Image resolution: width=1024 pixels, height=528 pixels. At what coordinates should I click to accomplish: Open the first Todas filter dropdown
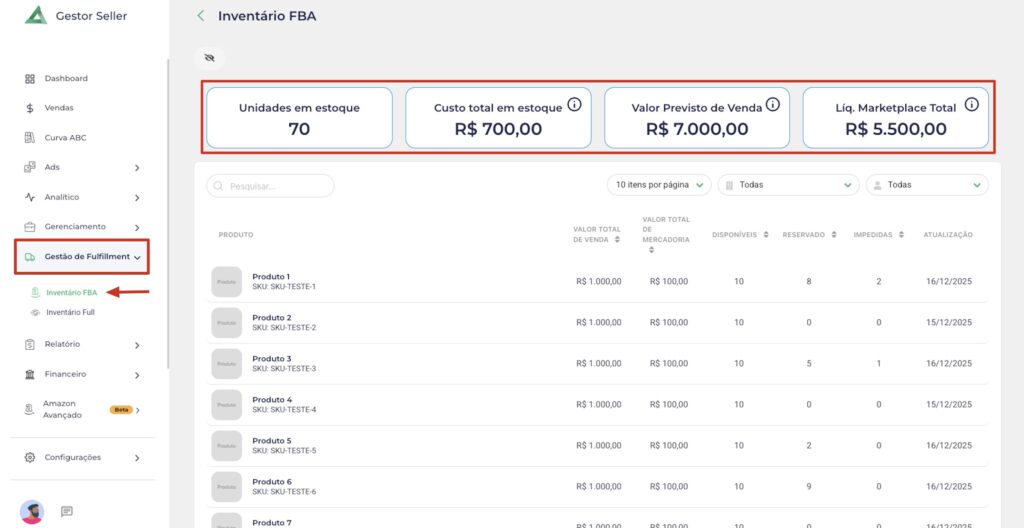pyautogui.click(x=788, y=185)
